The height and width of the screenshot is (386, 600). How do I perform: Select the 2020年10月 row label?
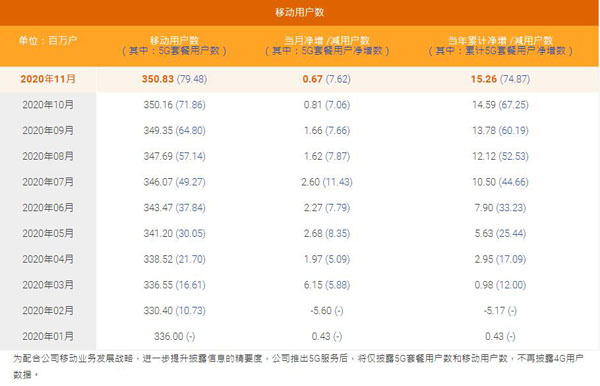(48, 105)
